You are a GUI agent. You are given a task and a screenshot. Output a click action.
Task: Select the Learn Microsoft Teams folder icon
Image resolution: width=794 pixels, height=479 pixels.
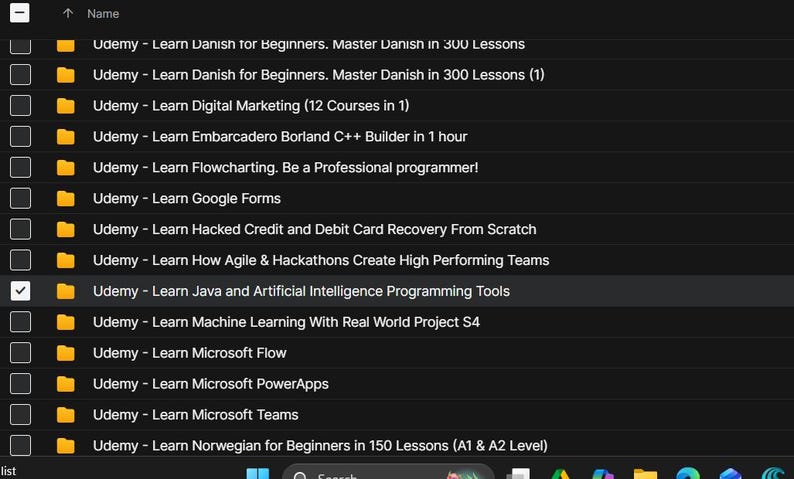[x=65, y=415]
